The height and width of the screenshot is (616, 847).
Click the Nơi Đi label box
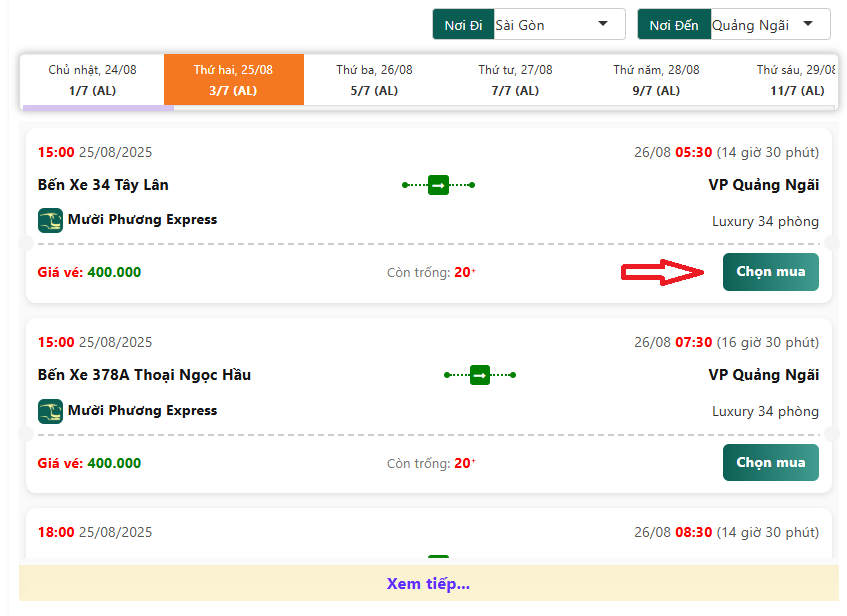point(463,25)
